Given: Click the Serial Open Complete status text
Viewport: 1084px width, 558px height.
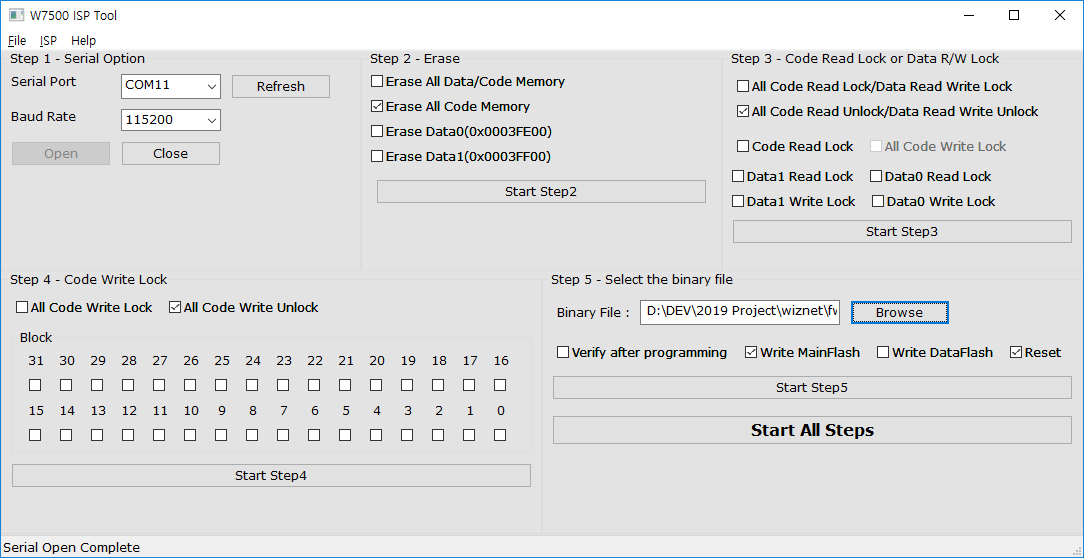Looking at the screenshot, I should pyautogui.click(x=72, y=548).
